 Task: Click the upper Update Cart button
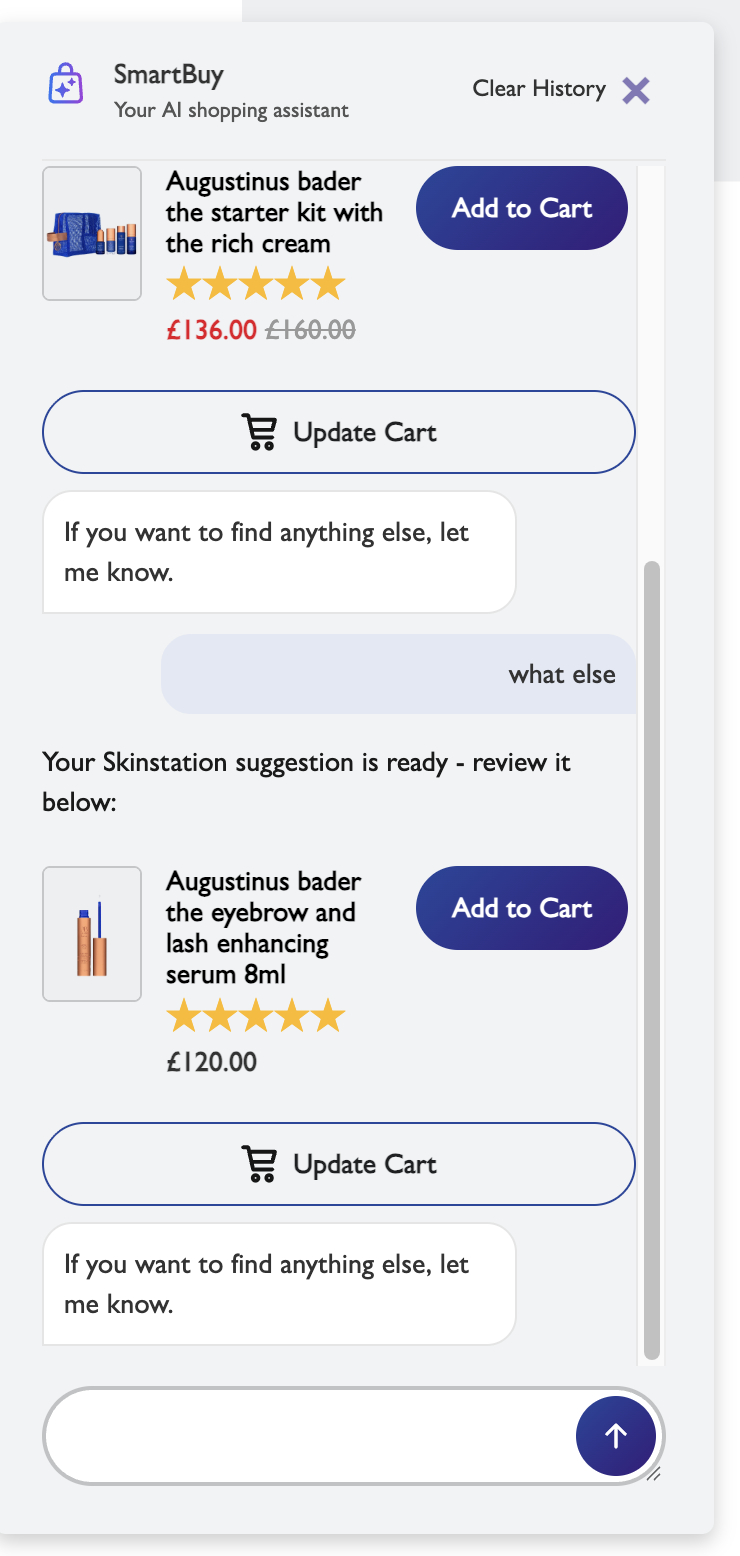coord(339,432)
